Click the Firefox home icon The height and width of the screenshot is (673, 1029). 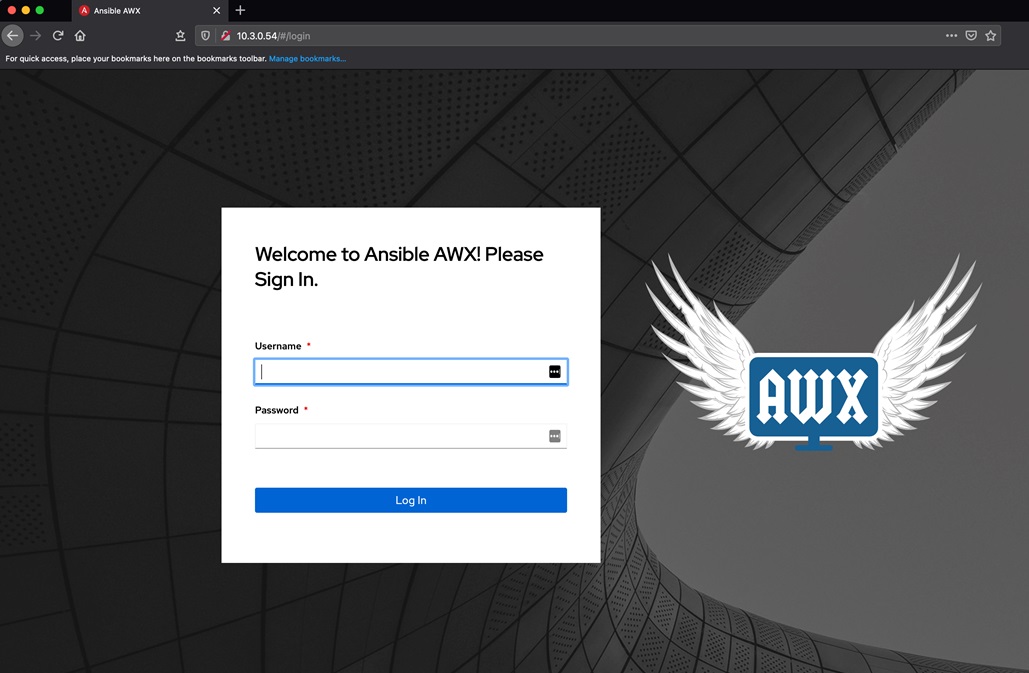79,35
